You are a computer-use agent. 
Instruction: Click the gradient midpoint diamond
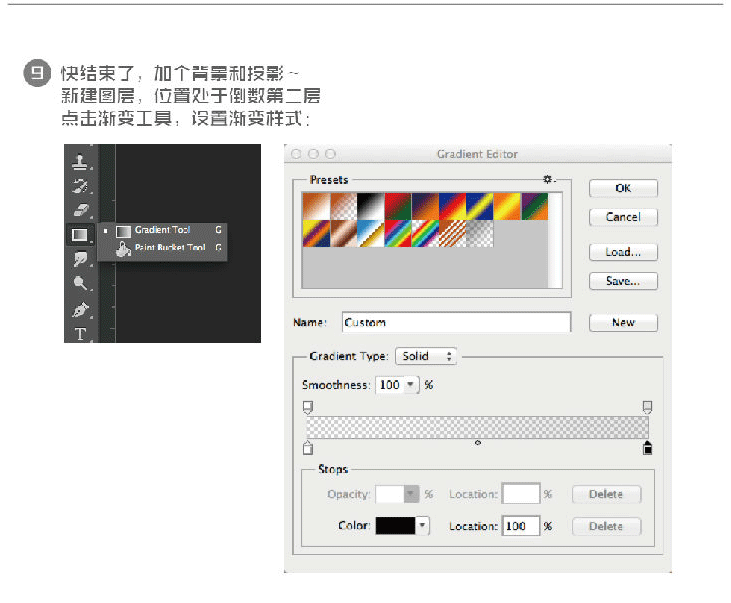pyautogui.click(x=477, y=443)
